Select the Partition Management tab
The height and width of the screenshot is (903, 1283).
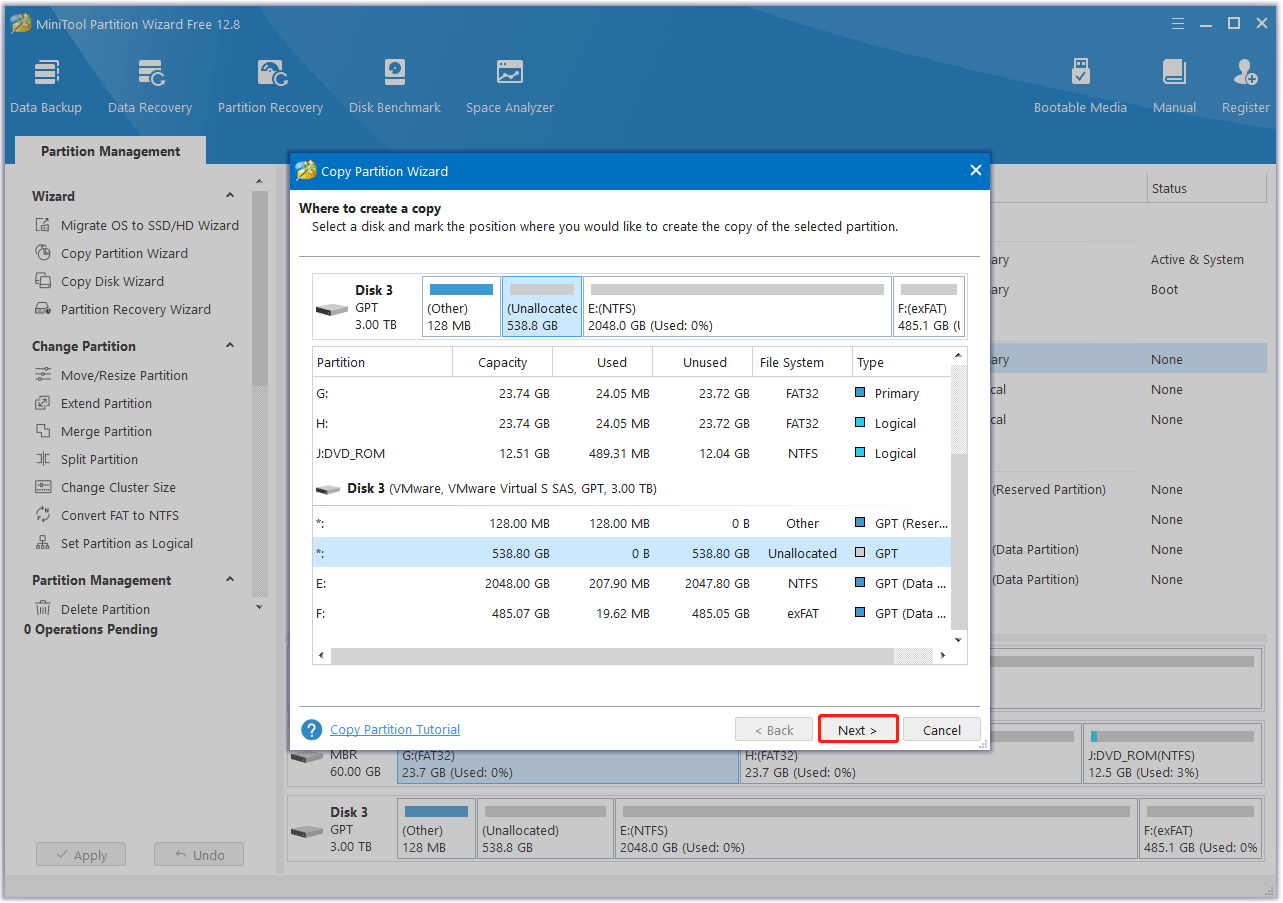110,151
